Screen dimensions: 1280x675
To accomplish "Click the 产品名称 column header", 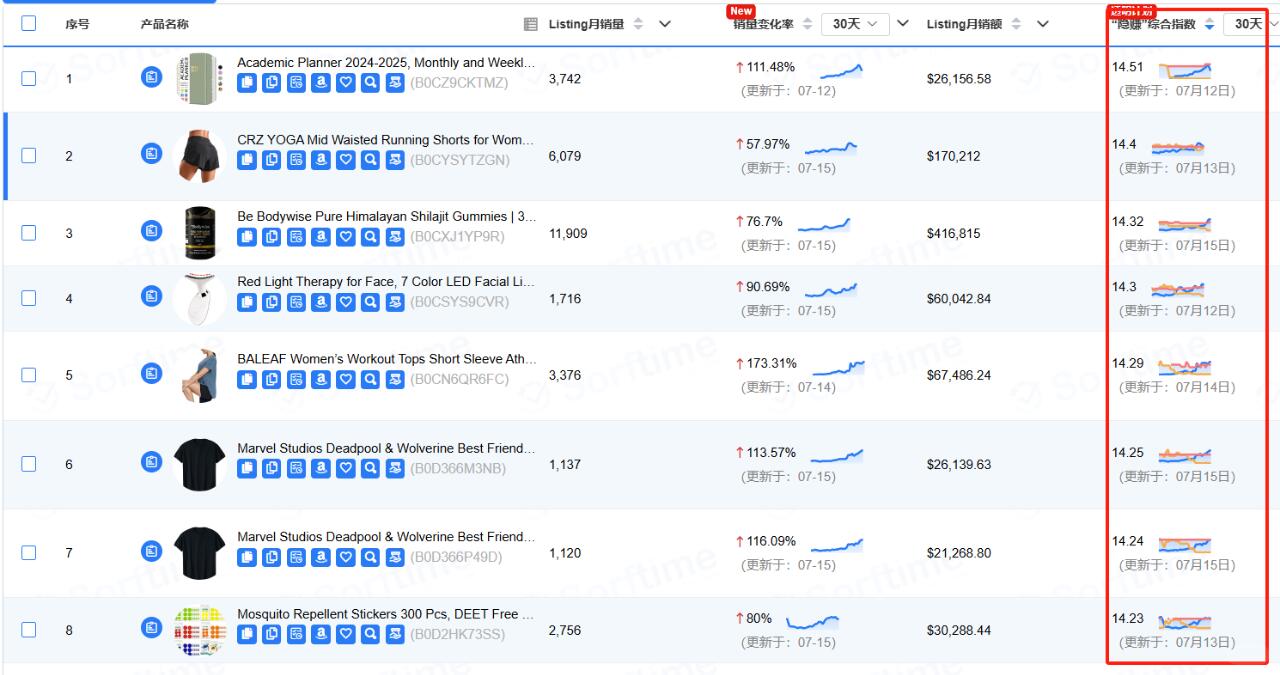I will [164, 24].
